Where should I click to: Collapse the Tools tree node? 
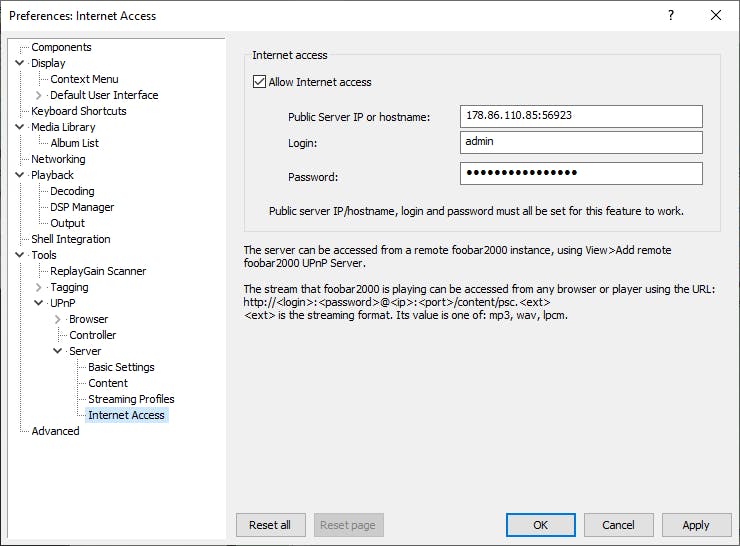20,255
